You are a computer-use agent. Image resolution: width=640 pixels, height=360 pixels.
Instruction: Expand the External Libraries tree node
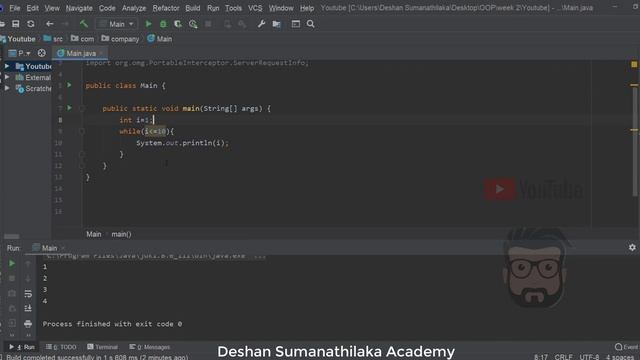click(x=7, y=77)
